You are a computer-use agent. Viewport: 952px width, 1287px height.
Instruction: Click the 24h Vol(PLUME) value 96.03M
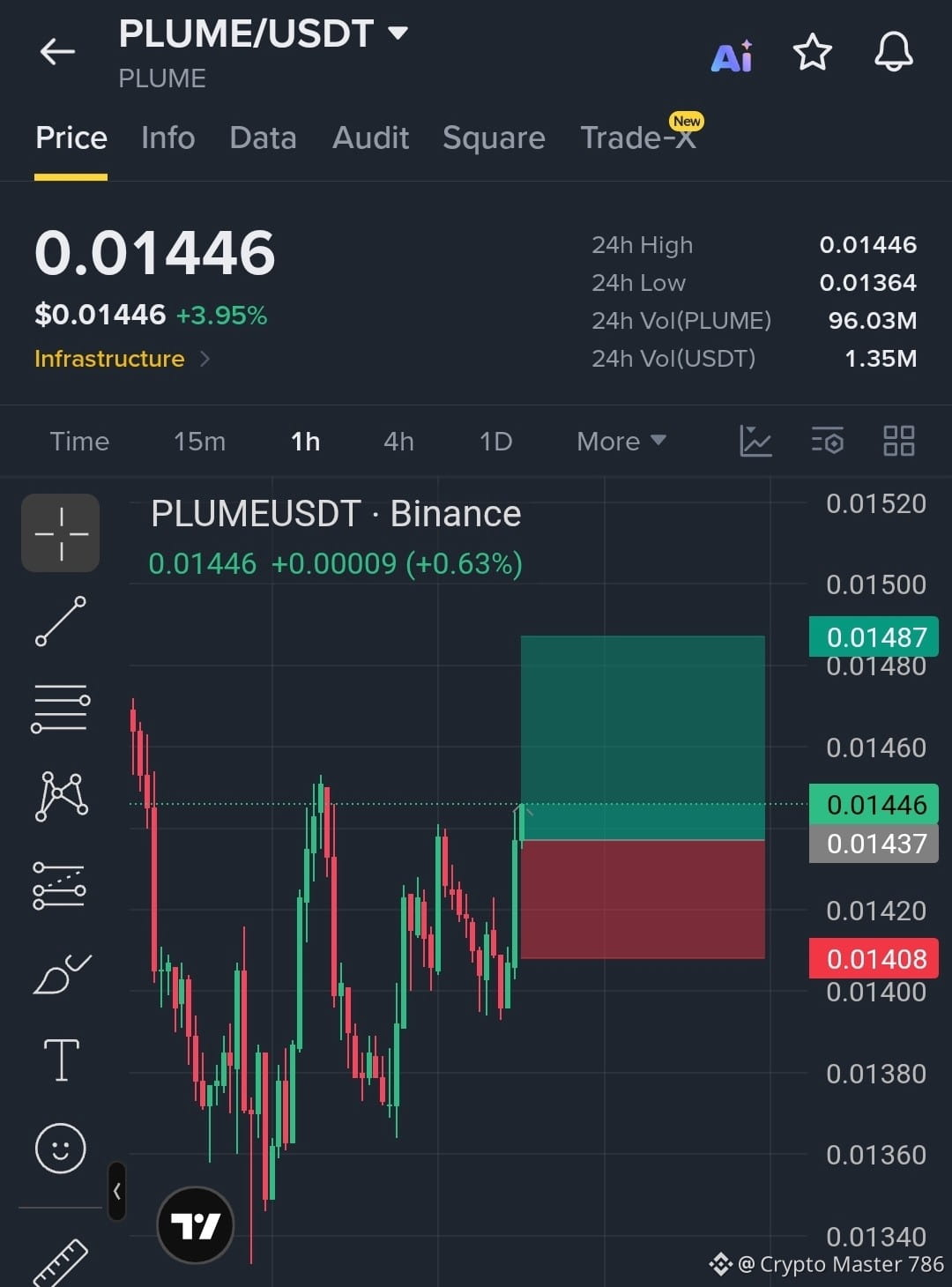[872, 321]
